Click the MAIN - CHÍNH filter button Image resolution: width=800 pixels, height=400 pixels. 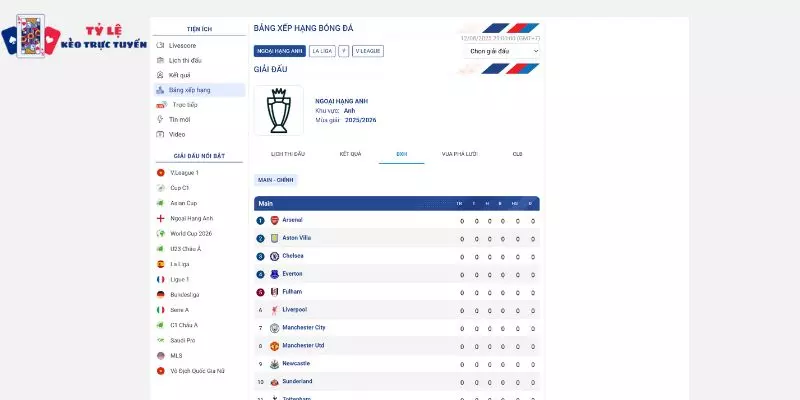[x=276, y=180]
